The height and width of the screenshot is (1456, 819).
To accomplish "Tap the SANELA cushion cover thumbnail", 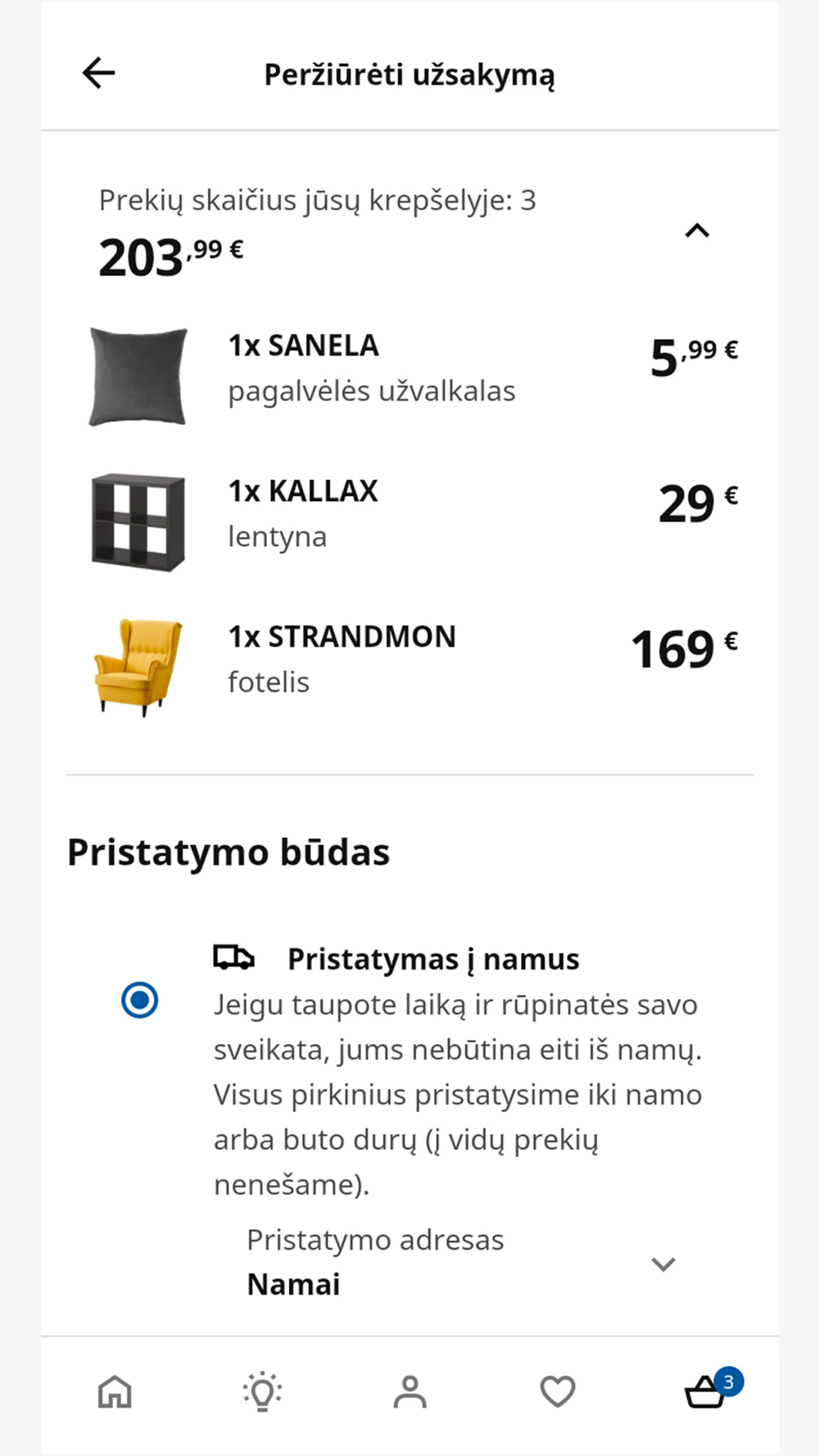I will [138, 377].
